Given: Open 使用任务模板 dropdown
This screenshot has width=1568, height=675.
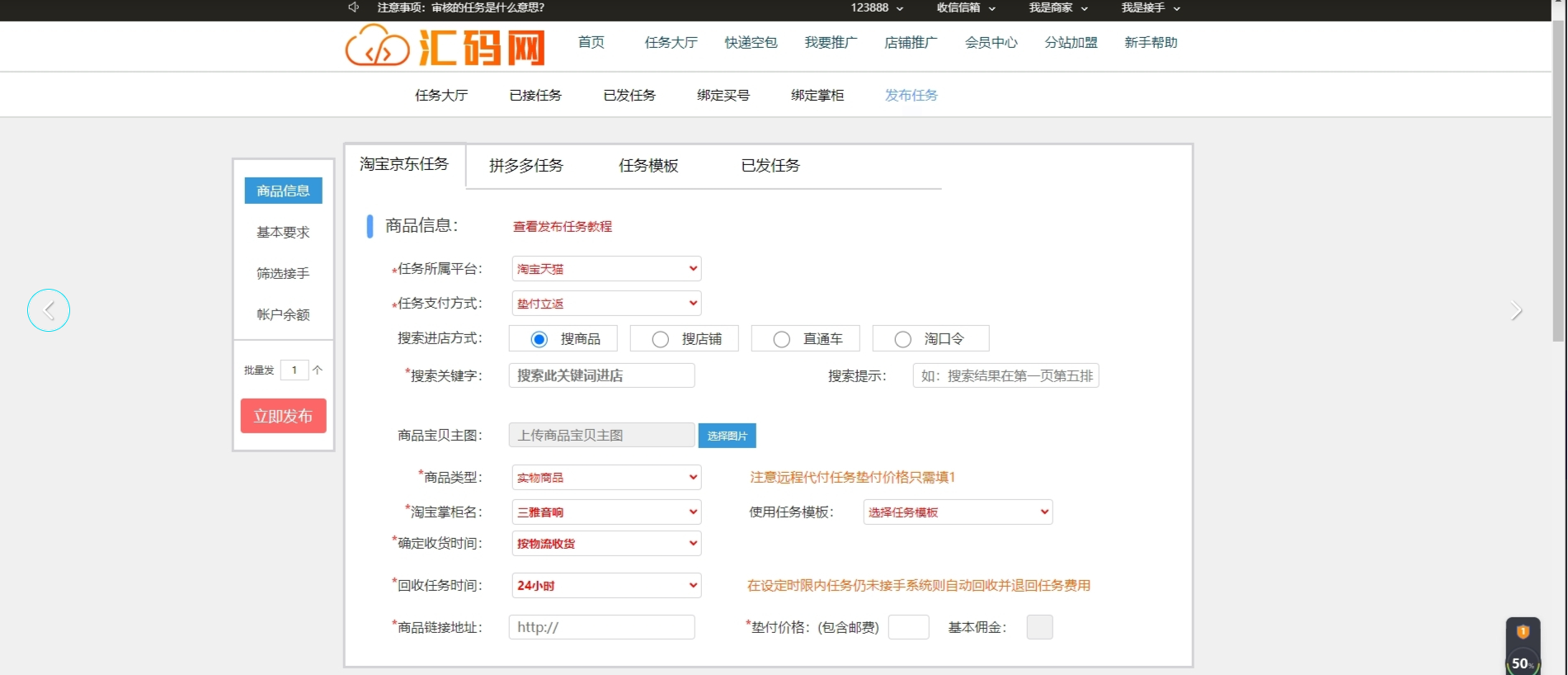Looking at the screenshot, I should [x=958, y=512].
